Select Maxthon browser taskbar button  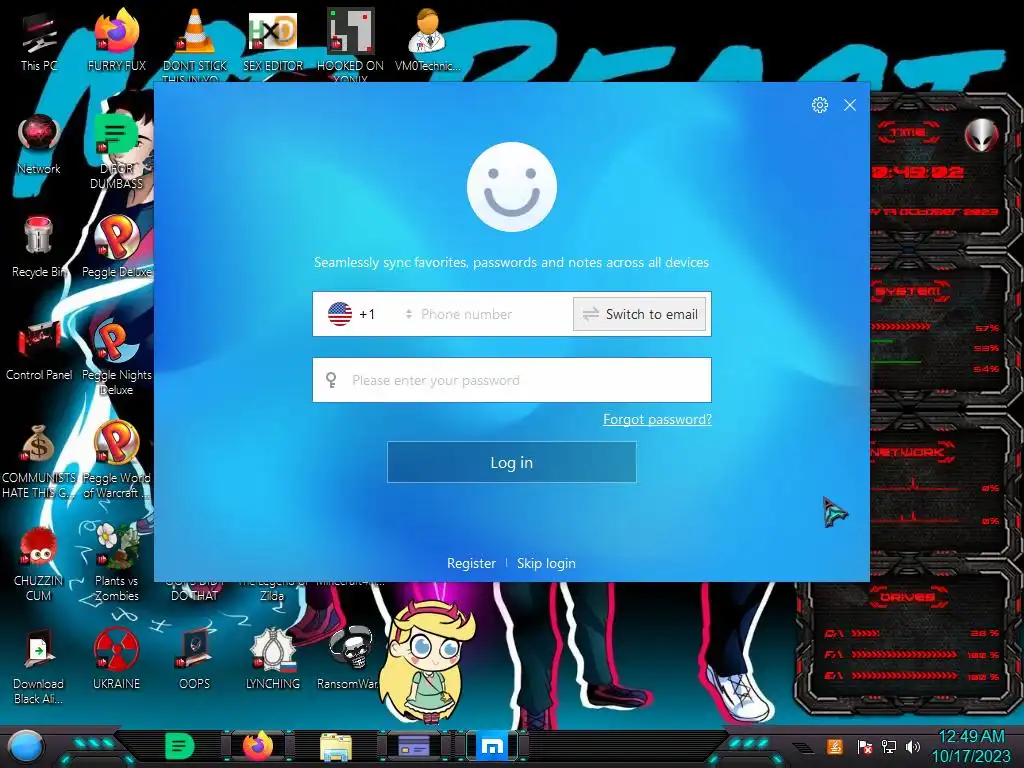click(492, 746)
